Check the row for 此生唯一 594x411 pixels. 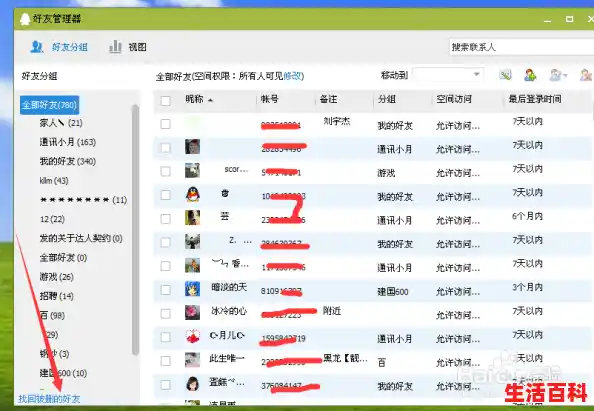click(166, 361)
